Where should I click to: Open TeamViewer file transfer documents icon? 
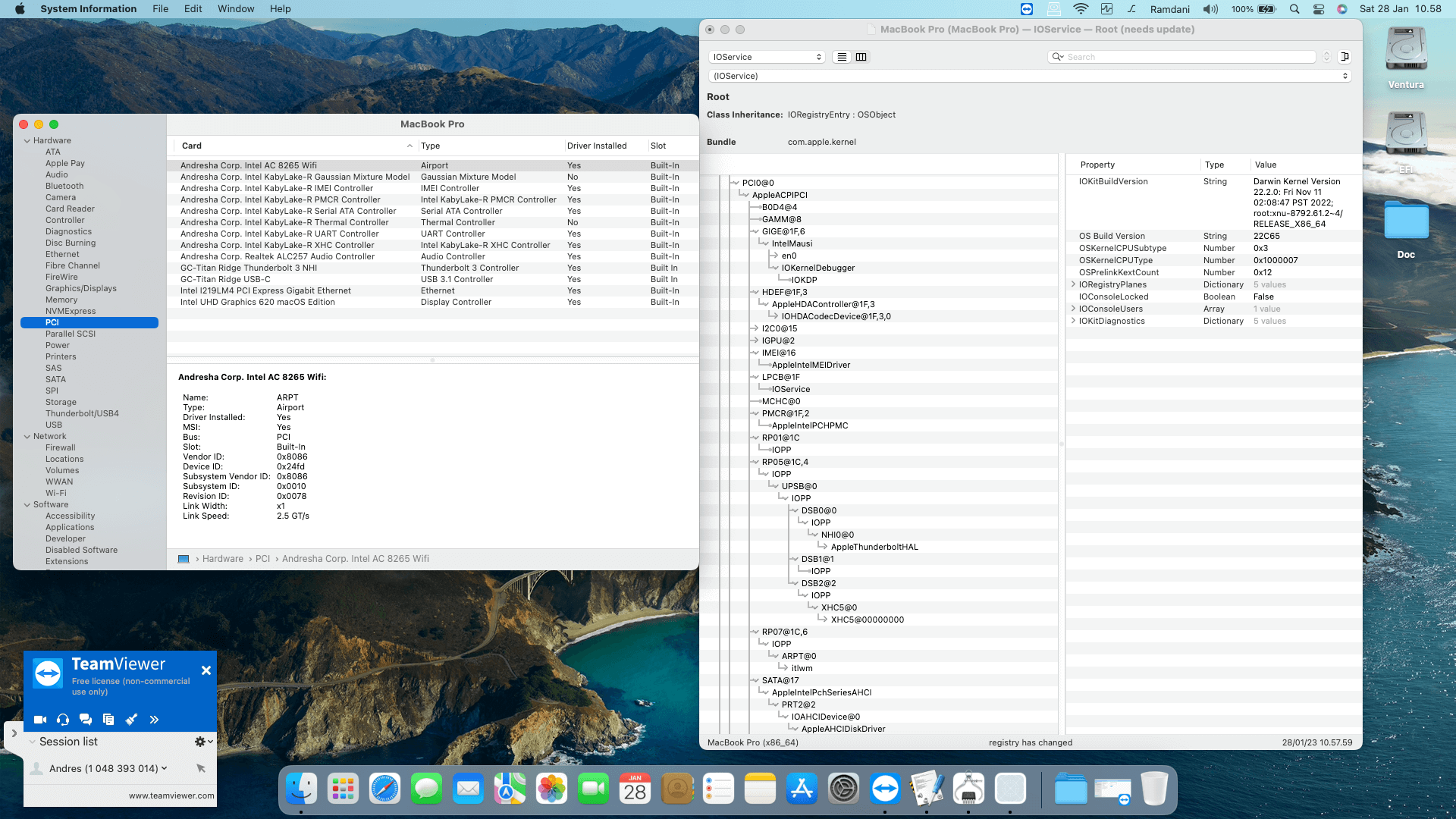coord(108,720)
